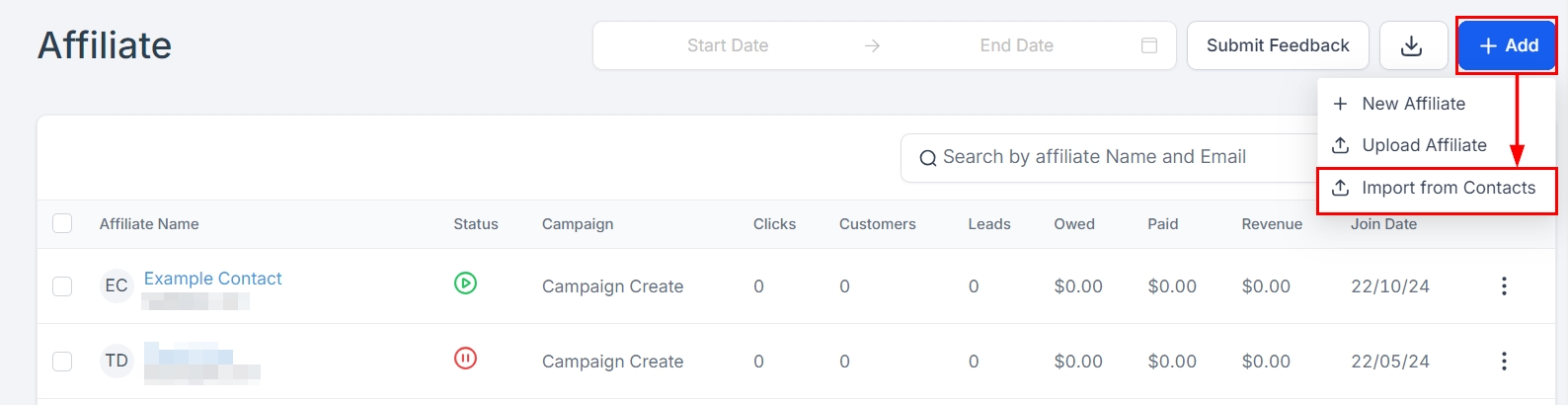Screen dimensions: 1568x405
Task: Select Upload Affiliate menu option
Action: pyautogui.click(x=1423, y=145)
